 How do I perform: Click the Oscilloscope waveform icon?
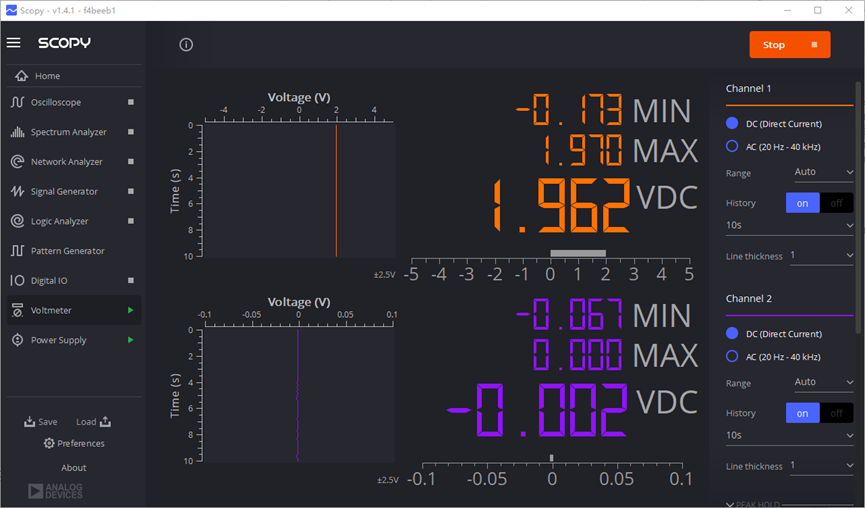click(18, 102)
